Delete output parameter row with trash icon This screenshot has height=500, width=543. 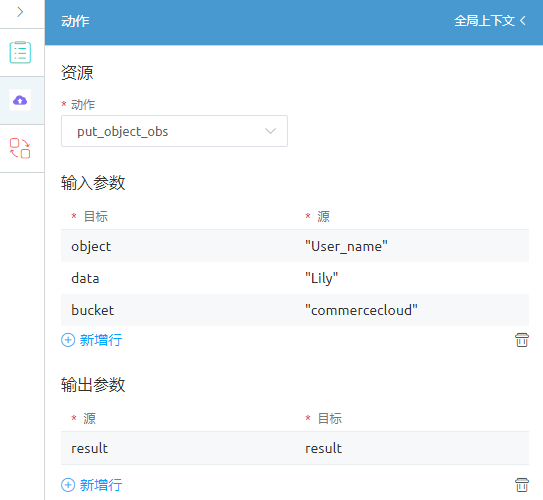522,485
